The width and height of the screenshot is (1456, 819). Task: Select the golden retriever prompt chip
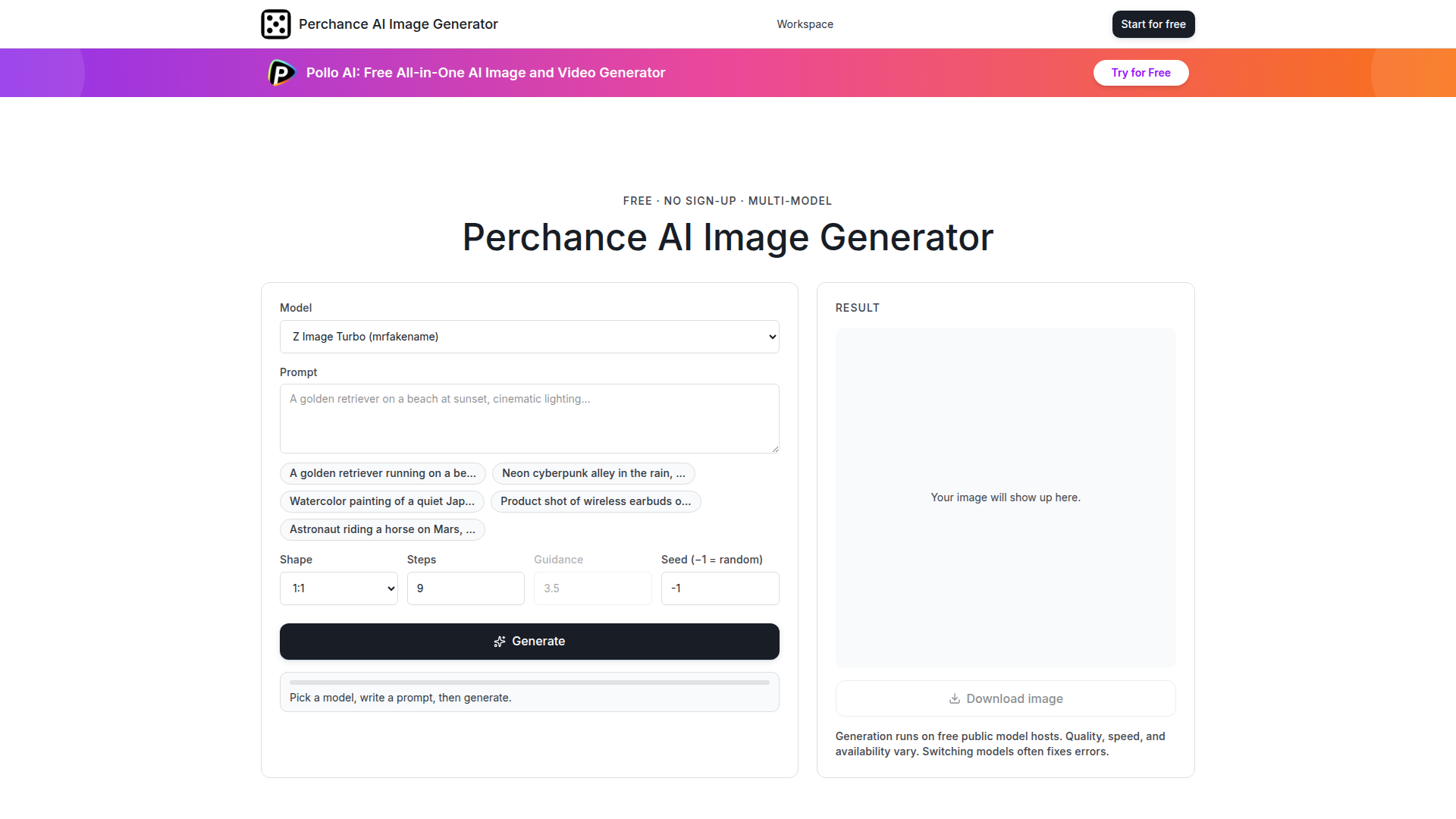(383, 473)
